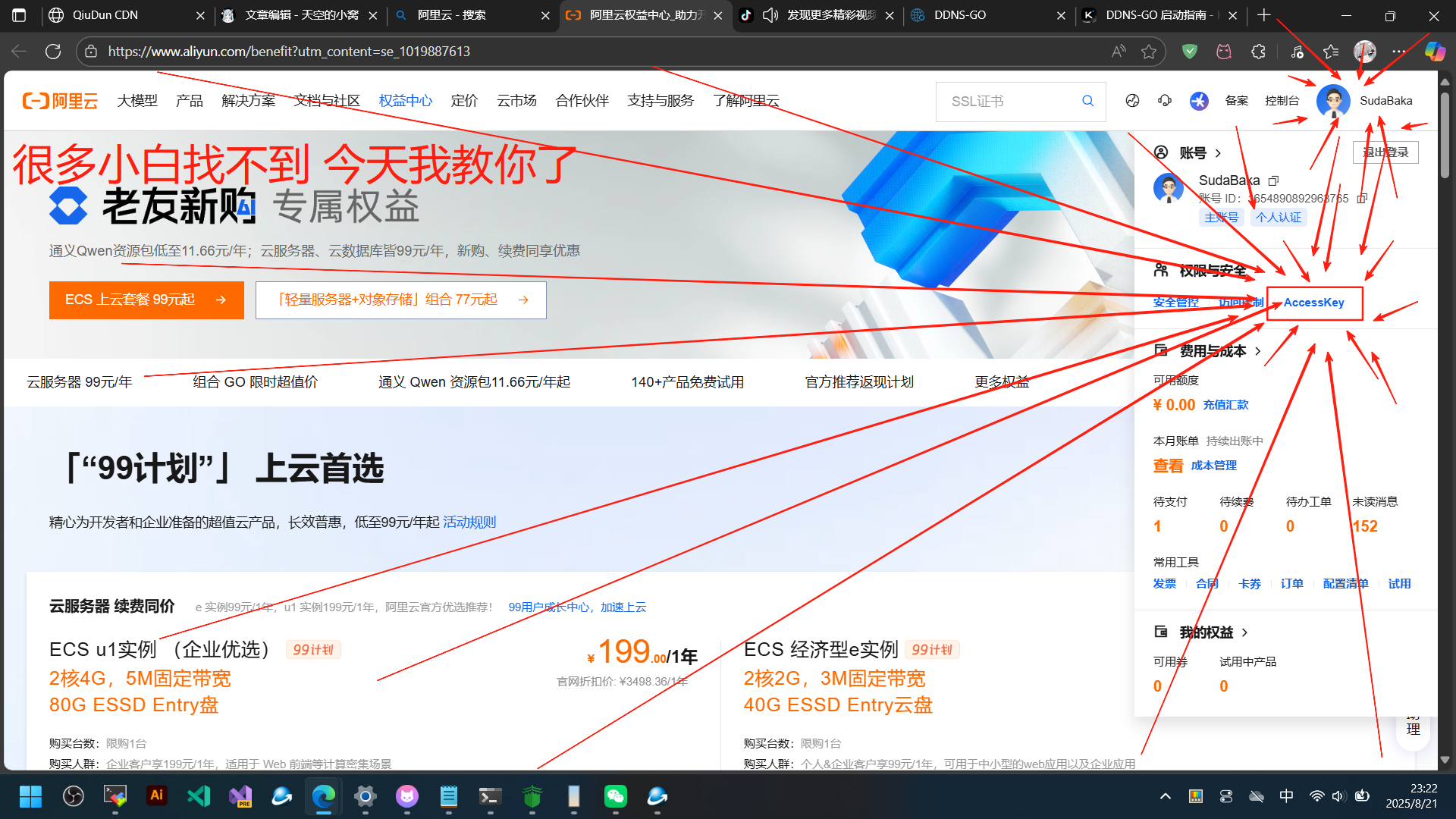Mute the tab playing audio via speaker icon
The height and width of the screenshot is (819, 1456).
(x=770, y=15)
